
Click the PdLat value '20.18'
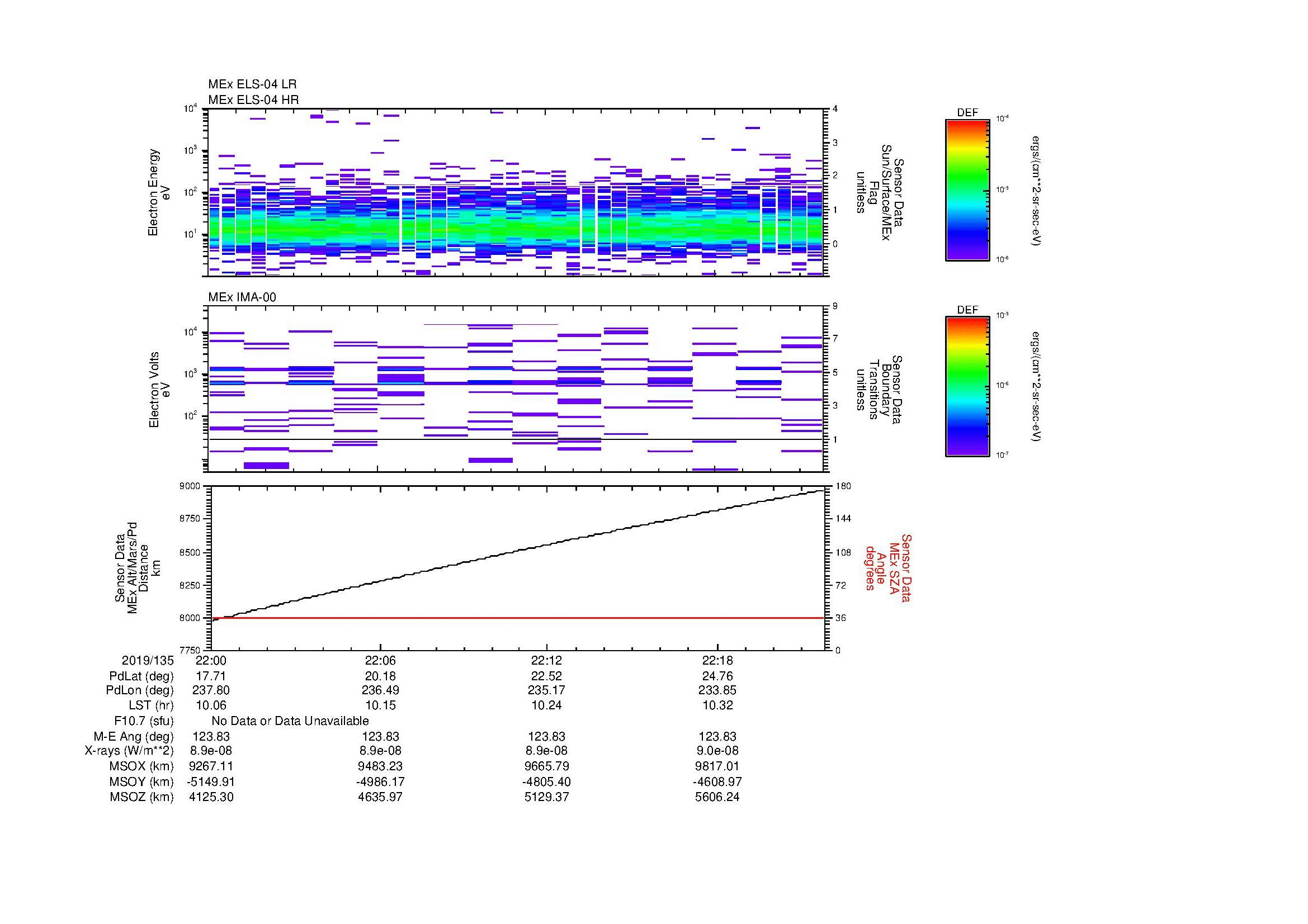(380, 676)
